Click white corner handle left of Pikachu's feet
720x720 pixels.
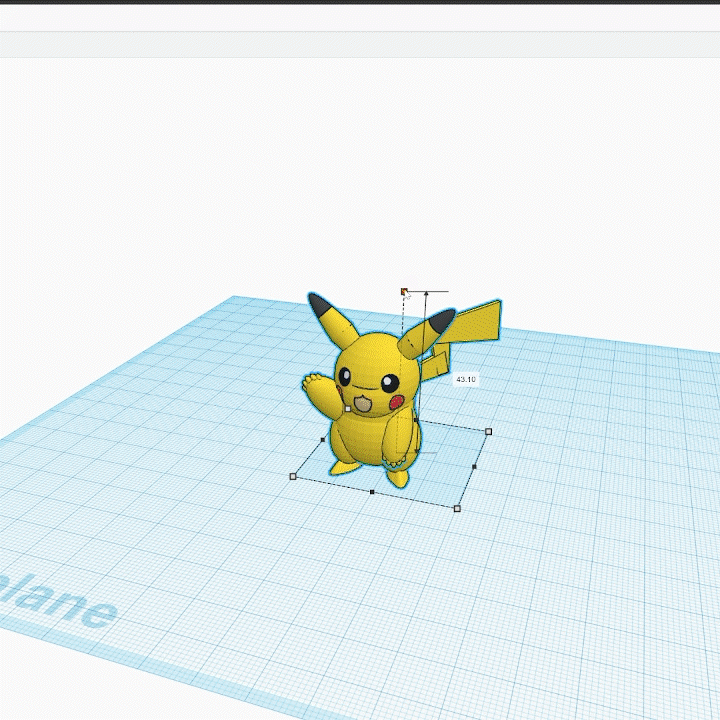(293, 477)
